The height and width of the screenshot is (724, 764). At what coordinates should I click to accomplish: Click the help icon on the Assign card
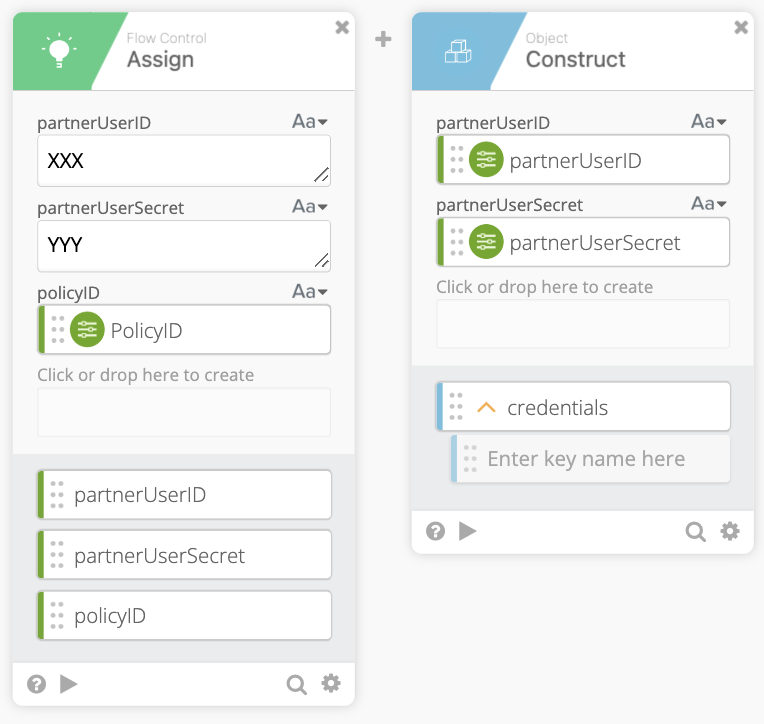(37, 684)
